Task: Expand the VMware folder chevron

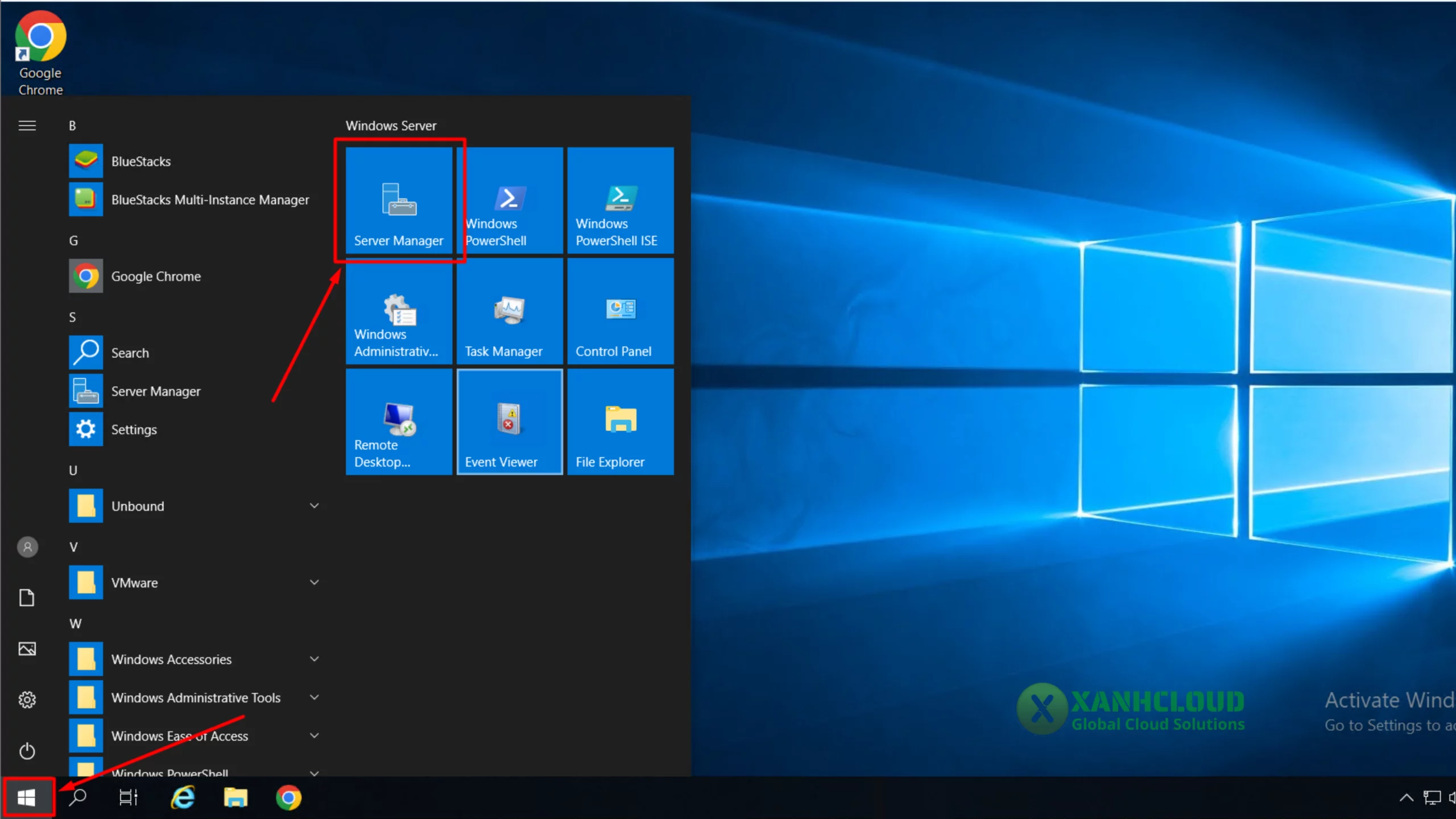Action: click(314, 582)
